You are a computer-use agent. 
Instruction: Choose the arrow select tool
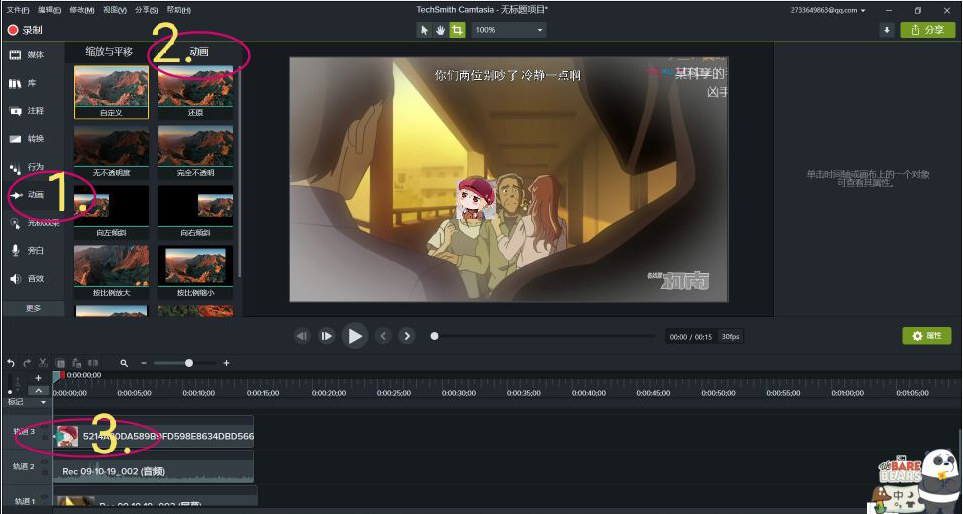(x=424, y=30)
